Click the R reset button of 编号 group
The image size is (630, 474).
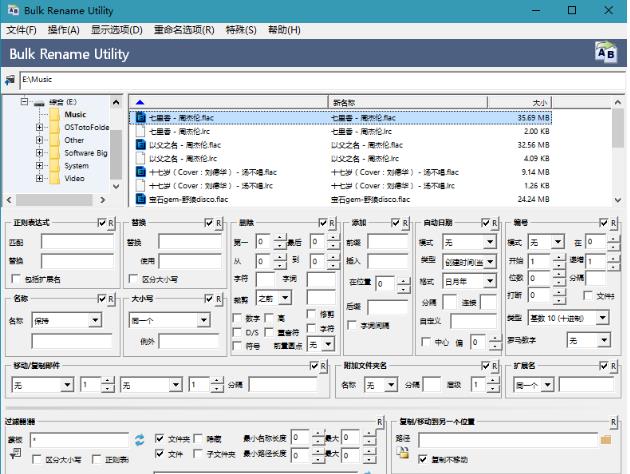coord(613,223)
